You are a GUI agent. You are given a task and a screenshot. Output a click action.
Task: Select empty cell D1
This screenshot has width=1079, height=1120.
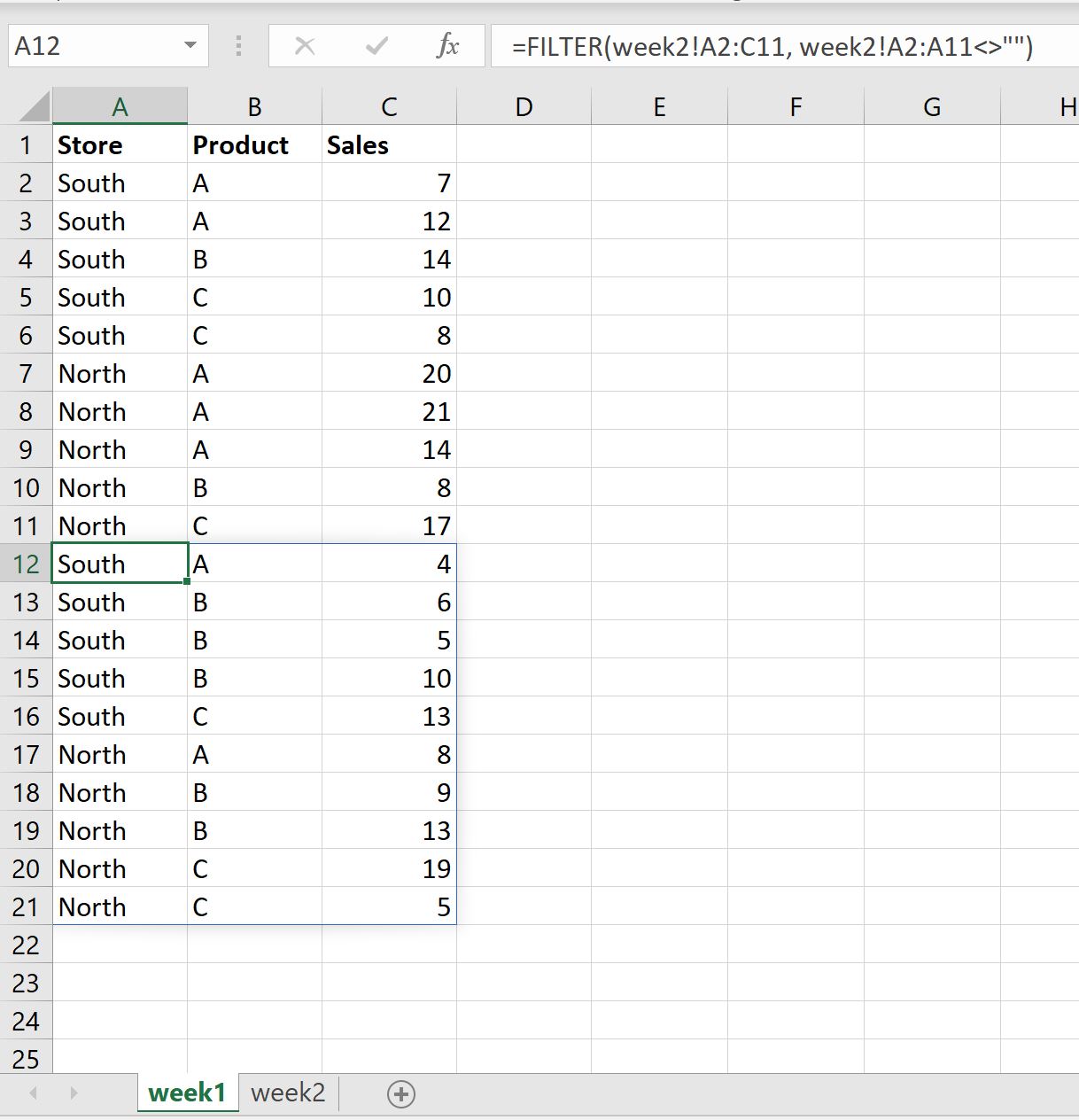pyautogui.click(x=524, y=144)
